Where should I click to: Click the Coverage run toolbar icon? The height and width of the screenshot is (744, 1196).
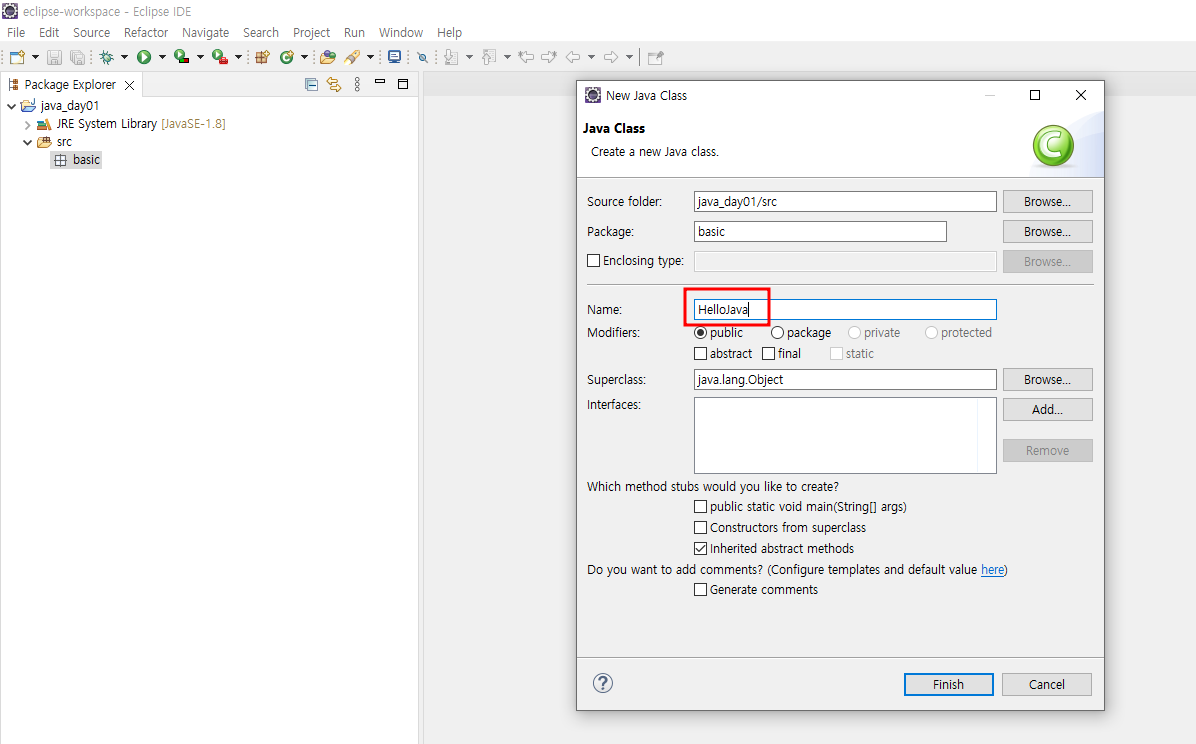(x=182, y=56)
